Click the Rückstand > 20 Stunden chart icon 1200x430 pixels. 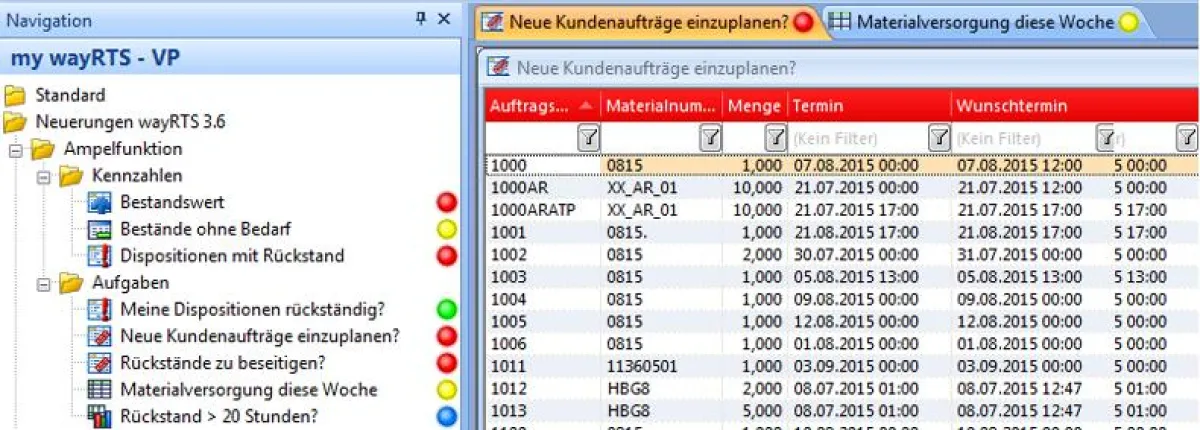click(100, 416)
